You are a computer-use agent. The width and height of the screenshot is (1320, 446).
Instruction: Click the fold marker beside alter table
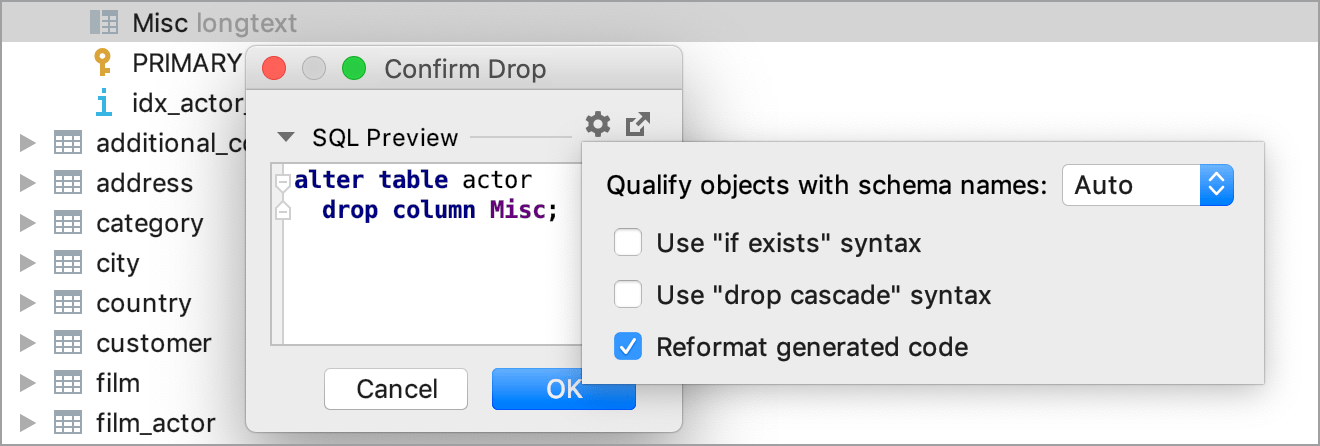click(x=282, y=182)
